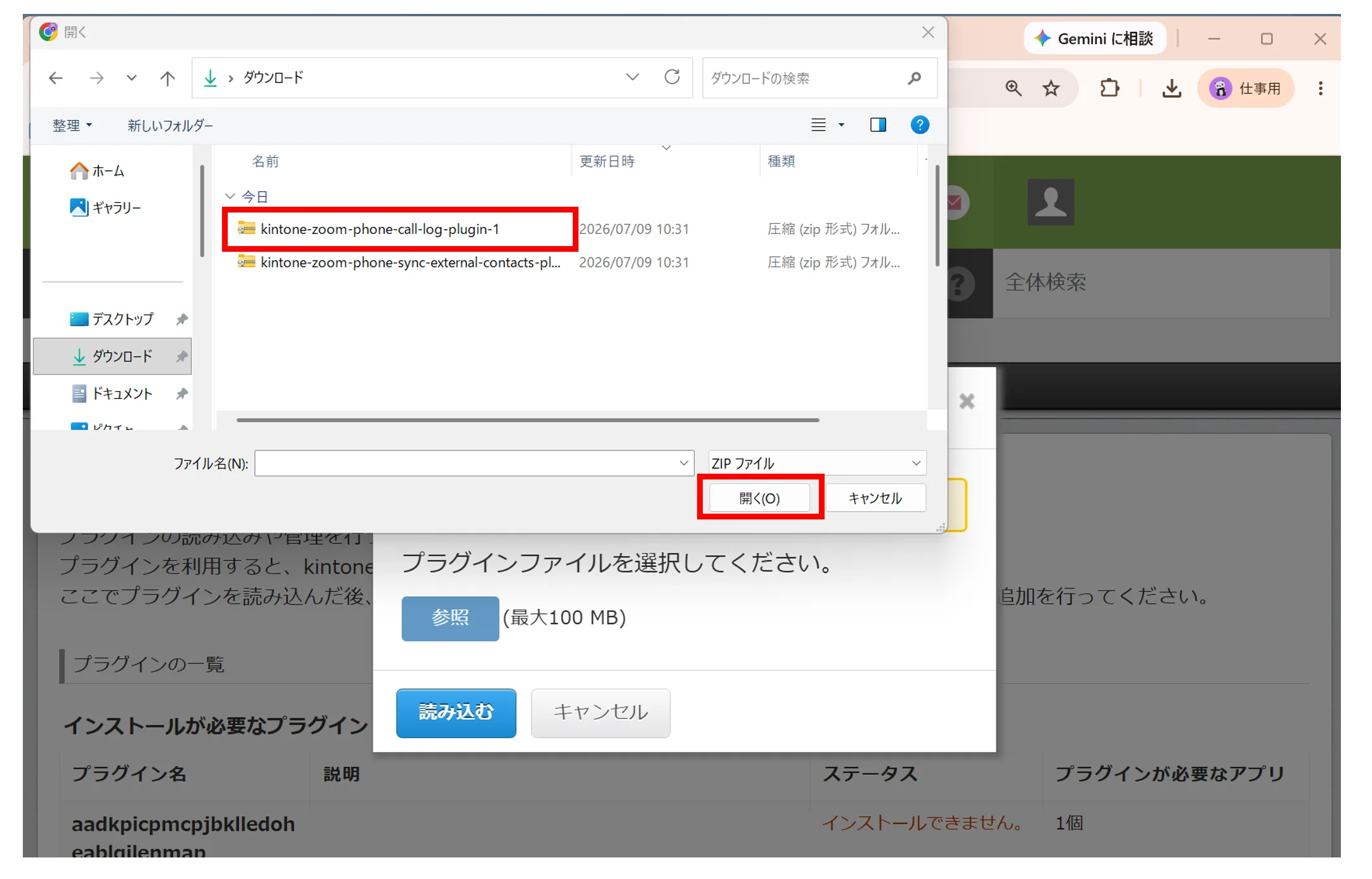
Task: Select kintone-zoom-phone-sync-external-contacts zip file
Action: [399, 262]
